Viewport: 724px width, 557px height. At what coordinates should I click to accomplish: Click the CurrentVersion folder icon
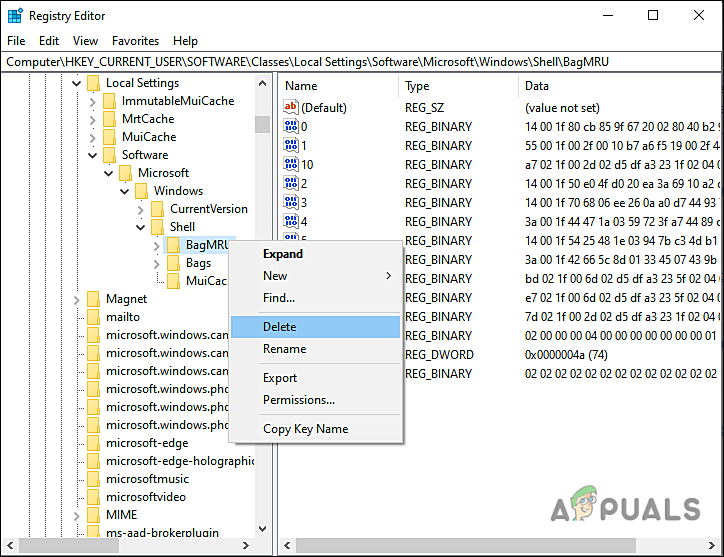pos(157,209)
